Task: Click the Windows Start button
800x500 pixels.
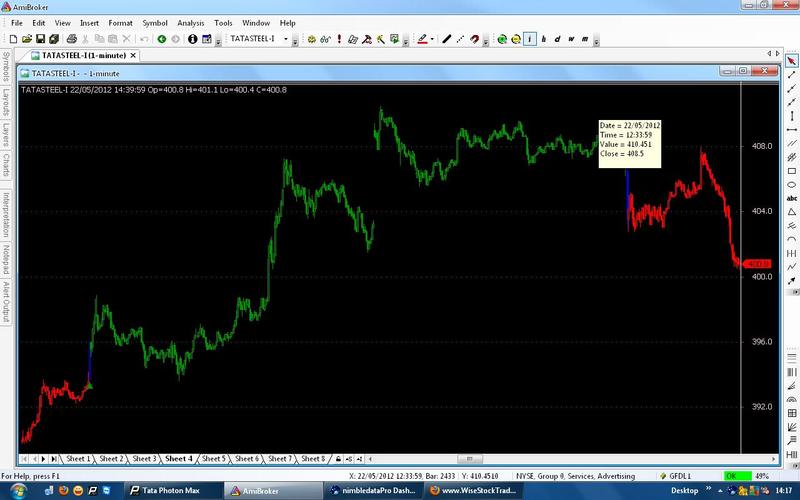Action: pos(18,491)
